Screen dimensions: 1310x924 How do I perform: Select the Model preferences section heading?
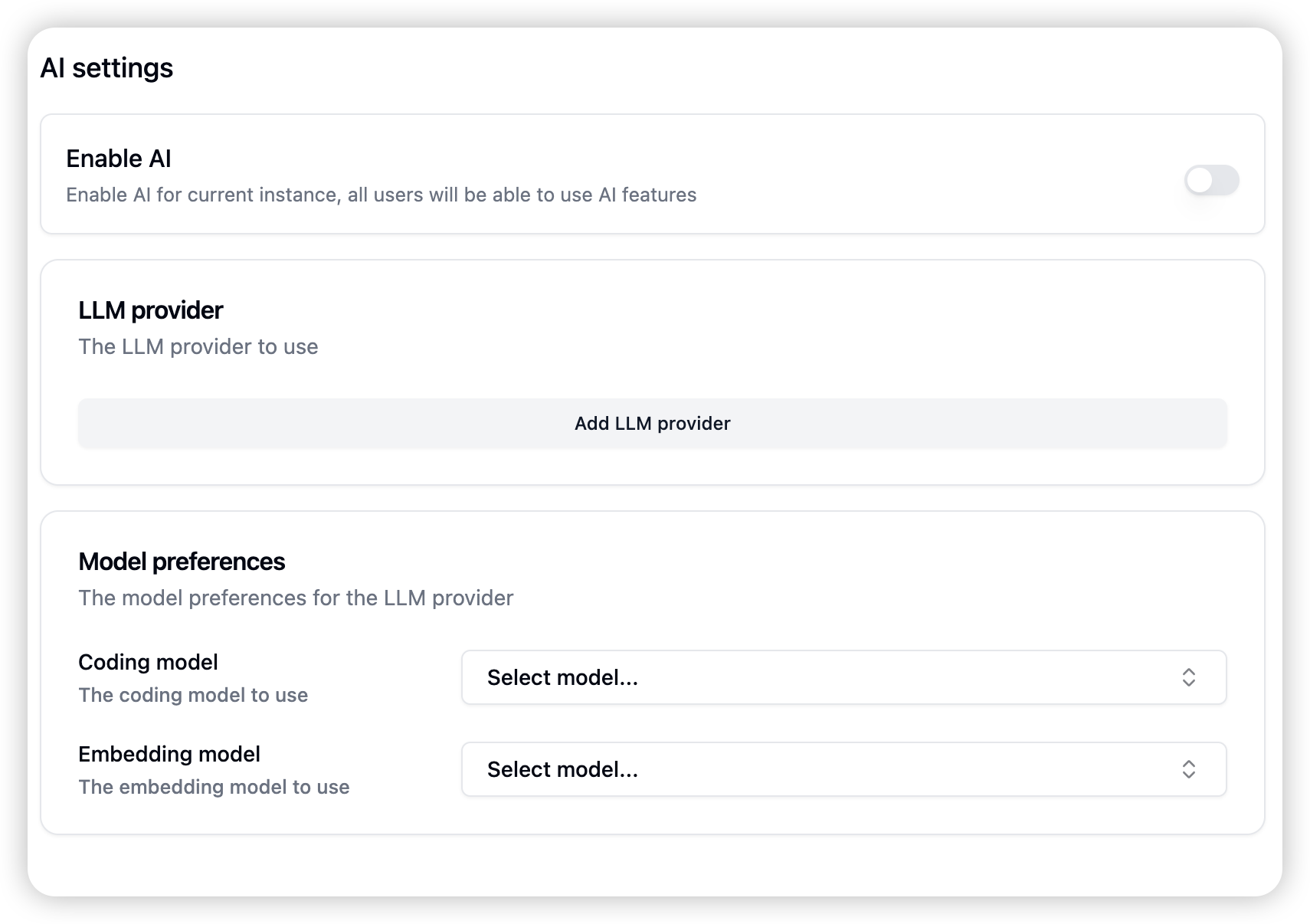(182, 562)
